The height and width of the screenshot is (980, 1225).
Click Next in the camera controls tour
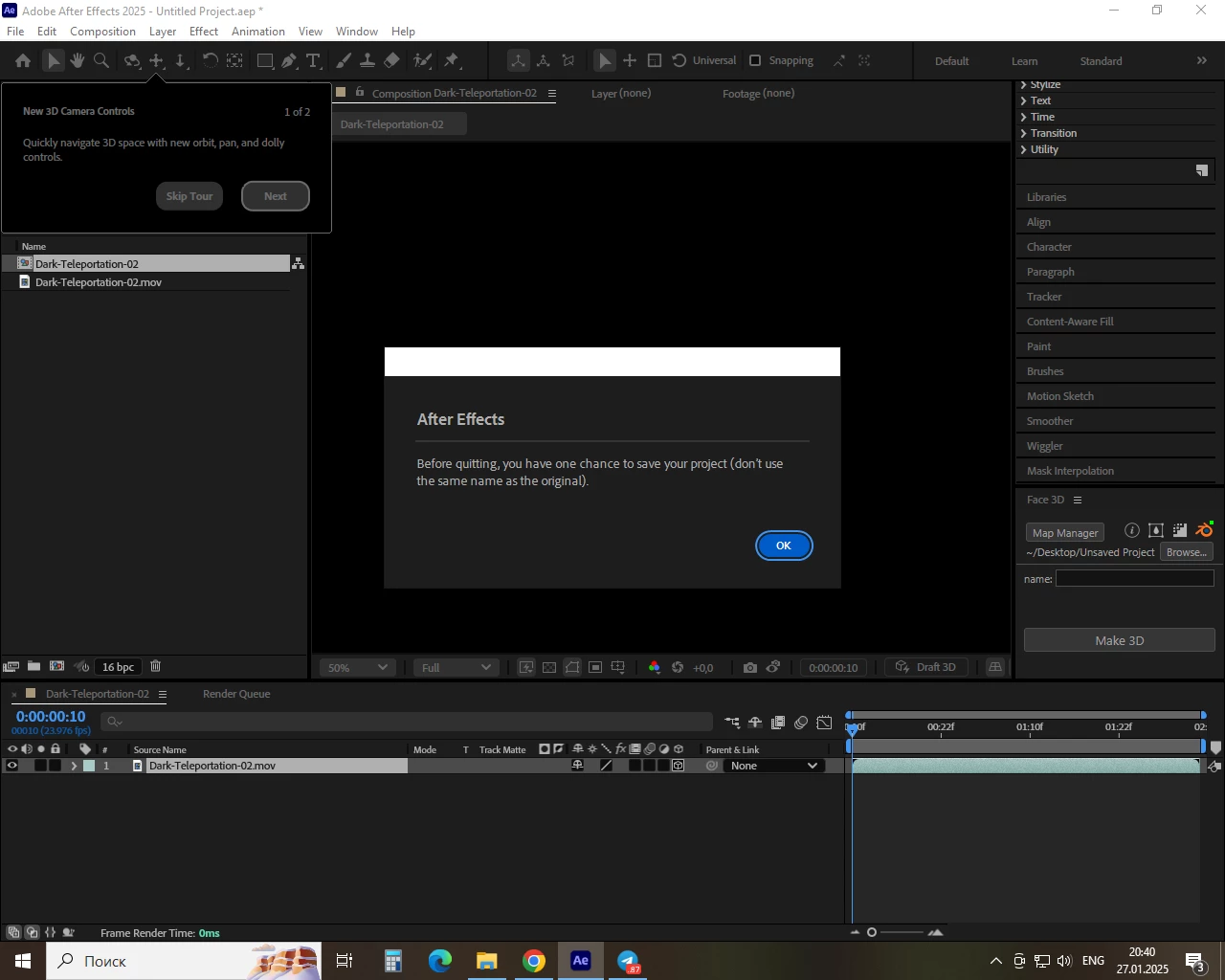coord(276,196)
